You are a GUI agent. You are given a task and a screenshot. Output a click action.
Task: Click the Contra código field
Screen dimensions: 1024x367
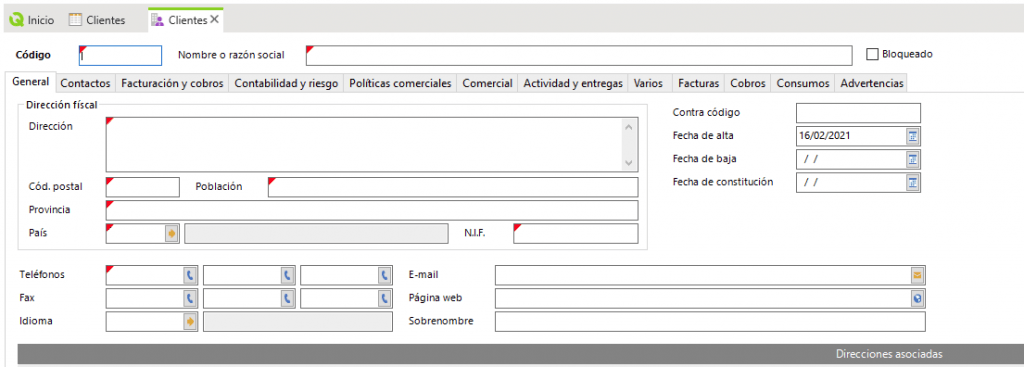pyautogui.click(x=858, y=113)
